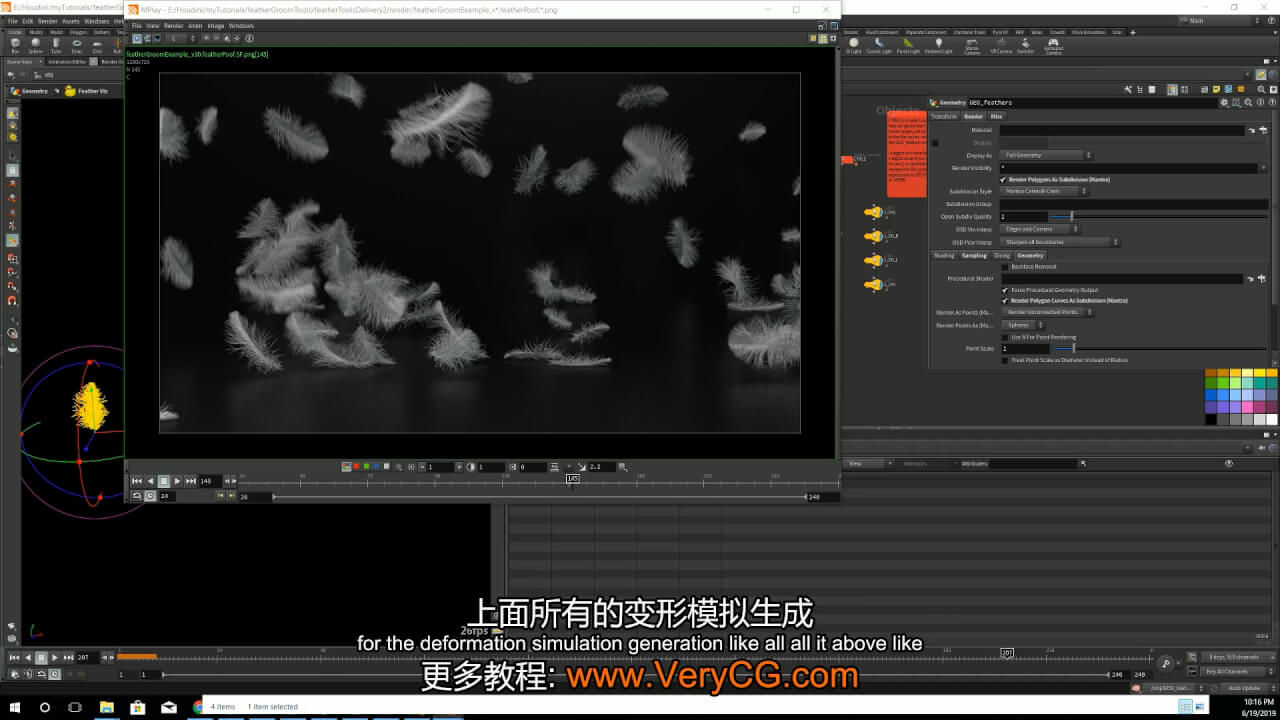Click parameter pane gear settings icon

pyautogui.click(x=1224, y=102)
